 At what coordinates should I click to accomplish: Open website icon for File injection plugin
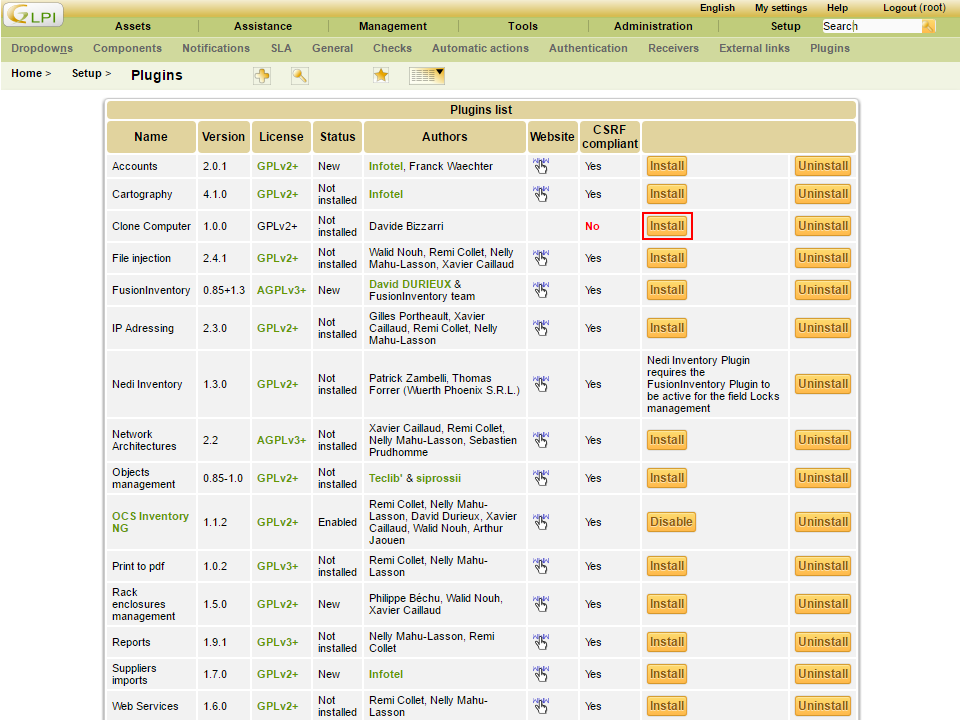click(x=541, y=258)
